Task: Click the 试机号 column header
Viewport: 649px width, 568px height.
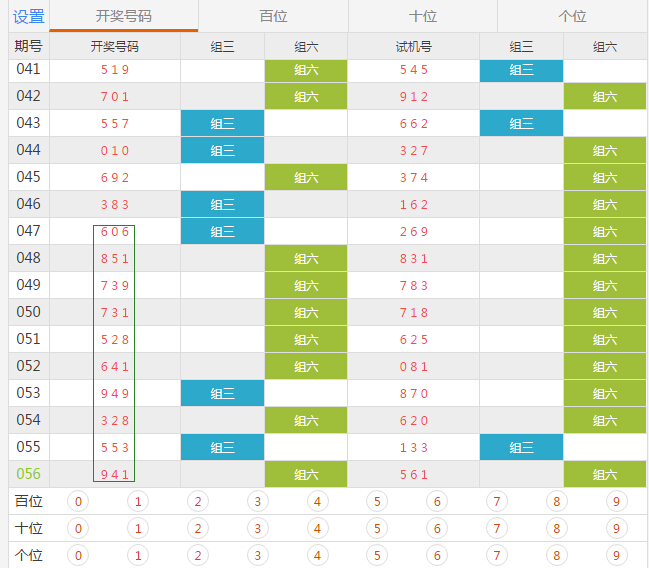Action: (413, 46)
